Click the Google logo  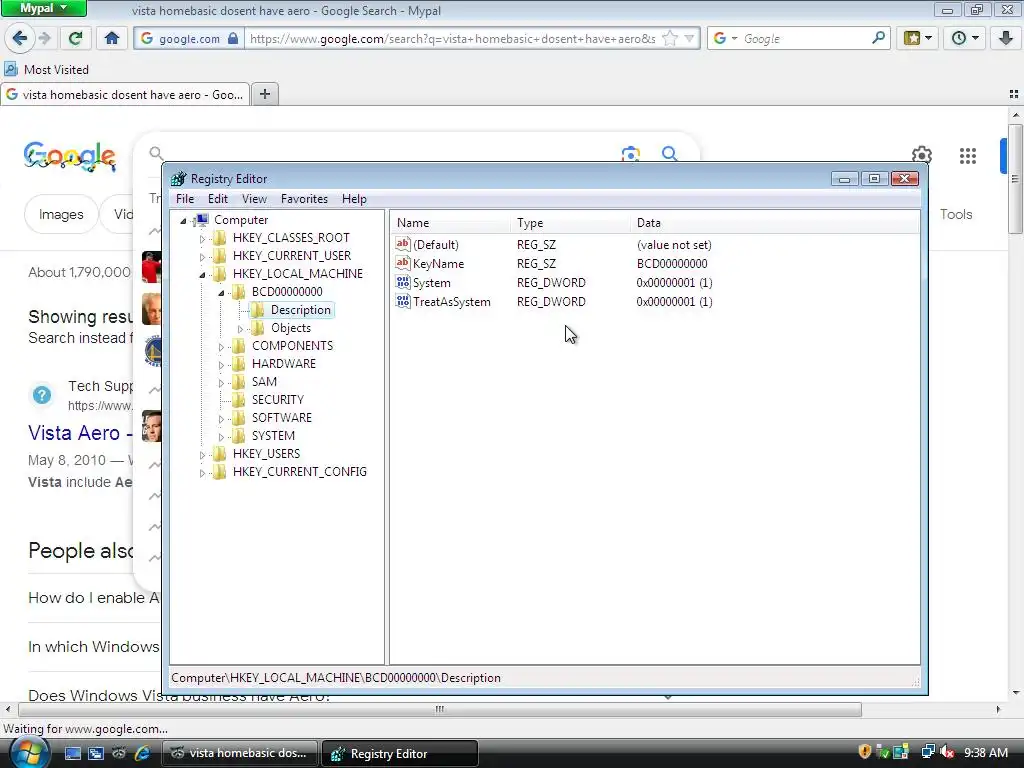(69, 157)
